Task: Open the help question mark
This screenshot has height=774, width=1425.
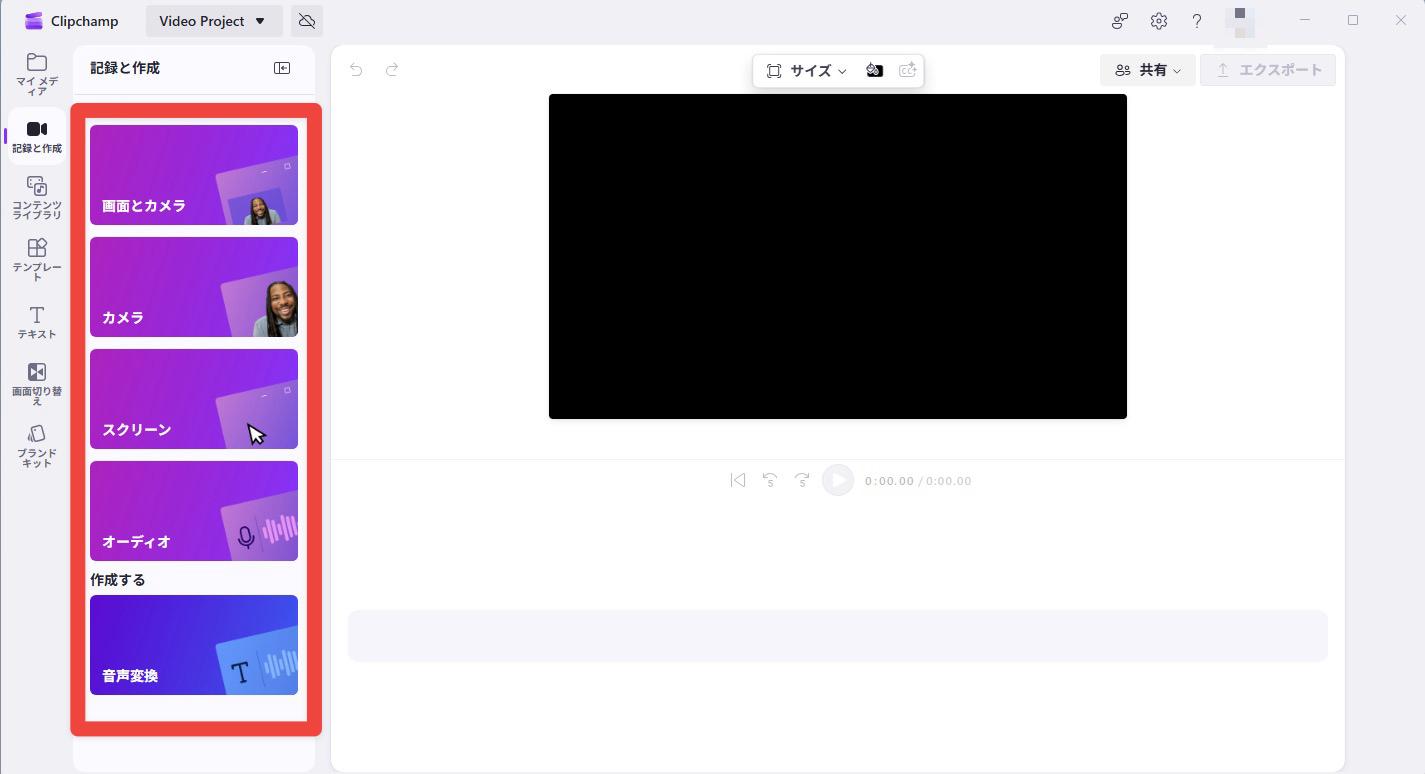Action: click(x=1197, y=21)
